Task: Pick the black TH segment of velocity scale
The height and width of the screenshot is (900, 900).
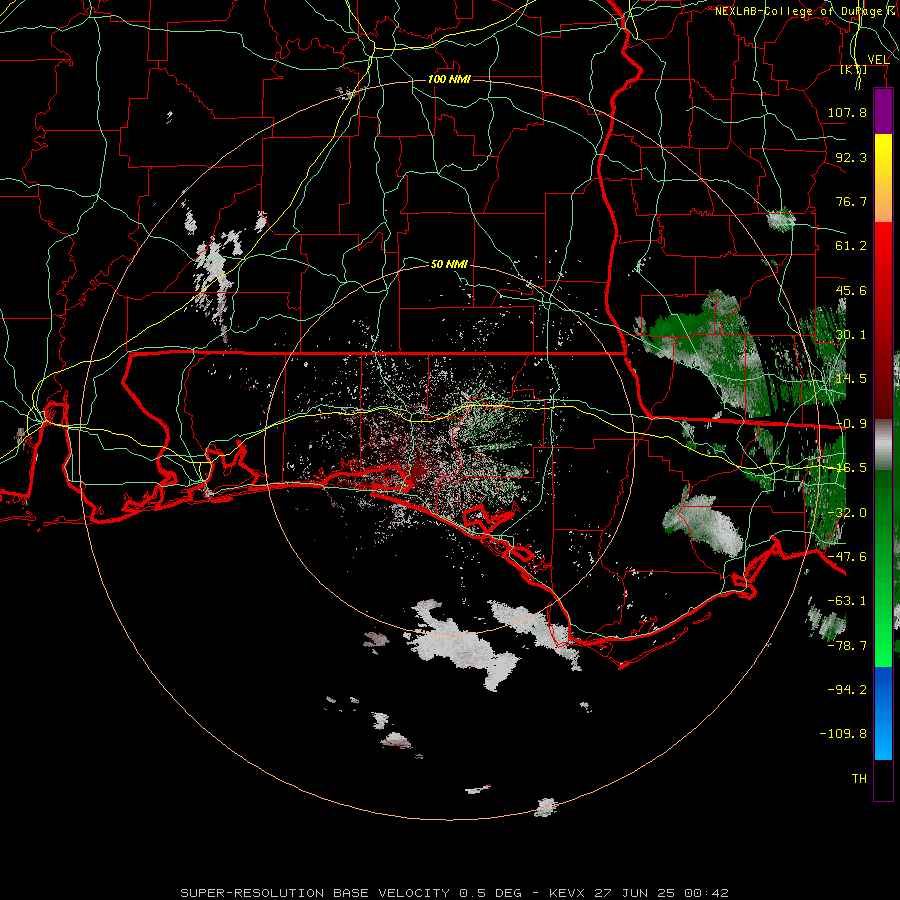Action: (883, 779)
